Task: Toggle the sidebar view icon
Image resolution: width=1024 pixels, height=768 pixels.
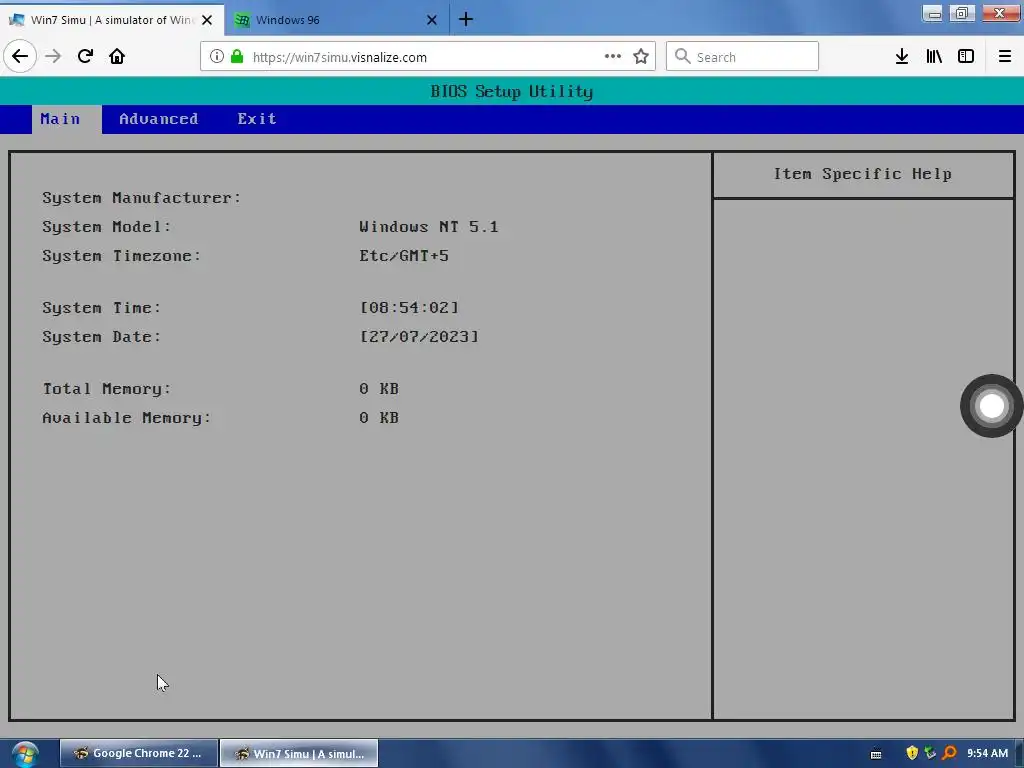Action: (966, 57)
